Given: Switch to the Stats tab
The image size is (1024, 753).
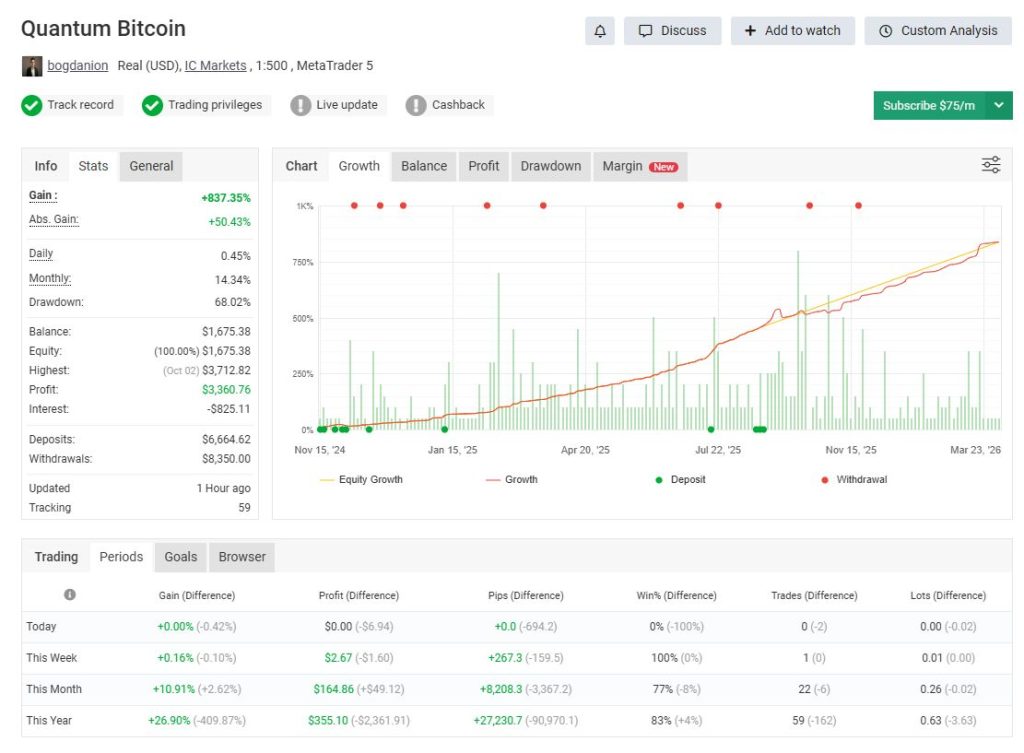Looking at the screenshot, I should point(92,166).
